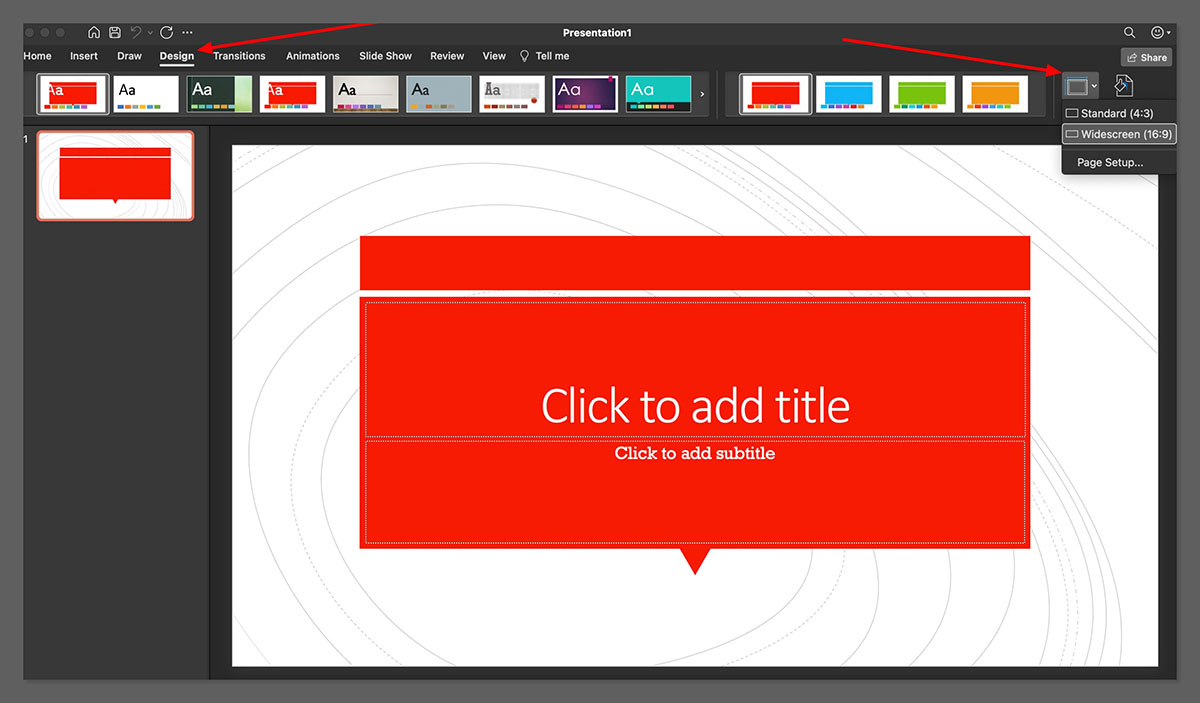Viewport: 1200px width, 703px height.
Task: Apply the blue color variant
Action: tap(849, 94)
